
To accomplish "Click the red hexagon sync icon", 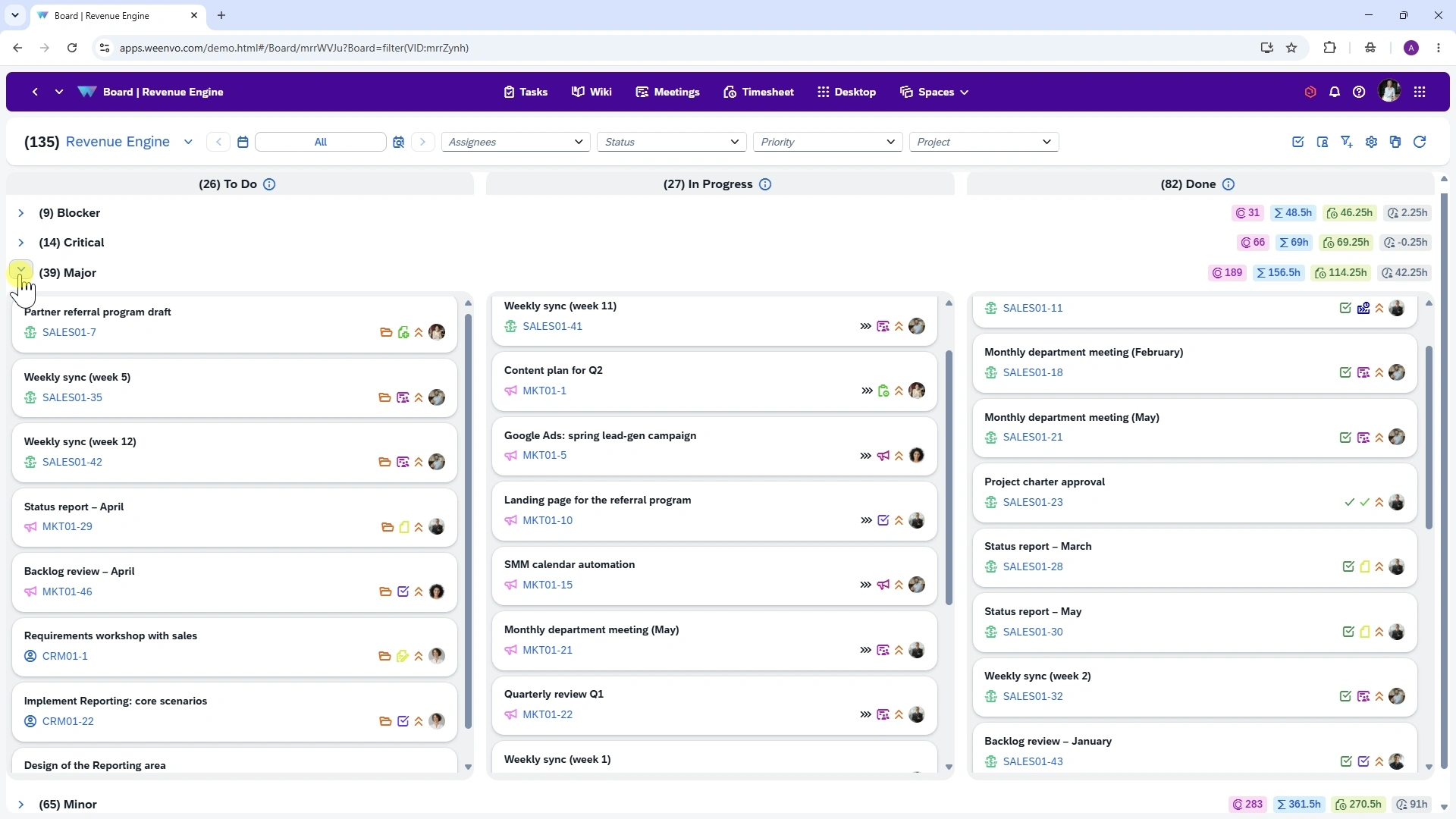I will click(1310, 92).
